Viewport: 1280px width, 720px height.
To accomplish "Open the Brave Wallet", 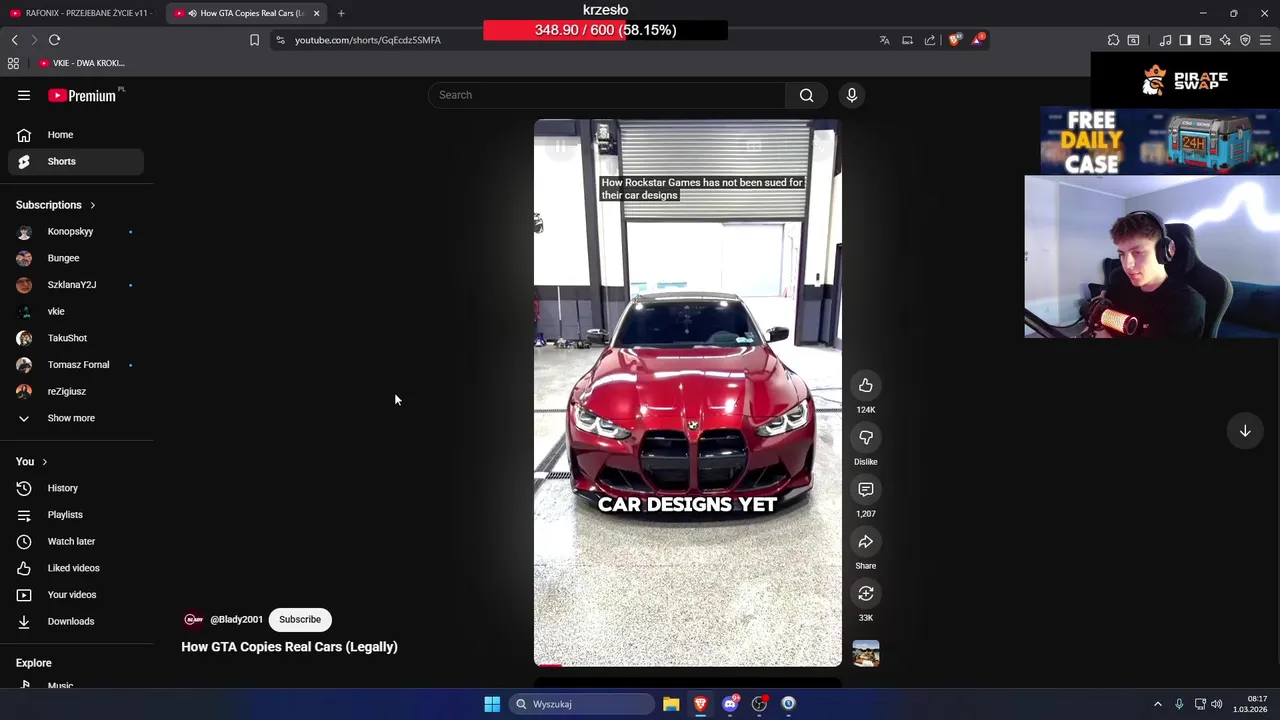I will click(1205, 40).
